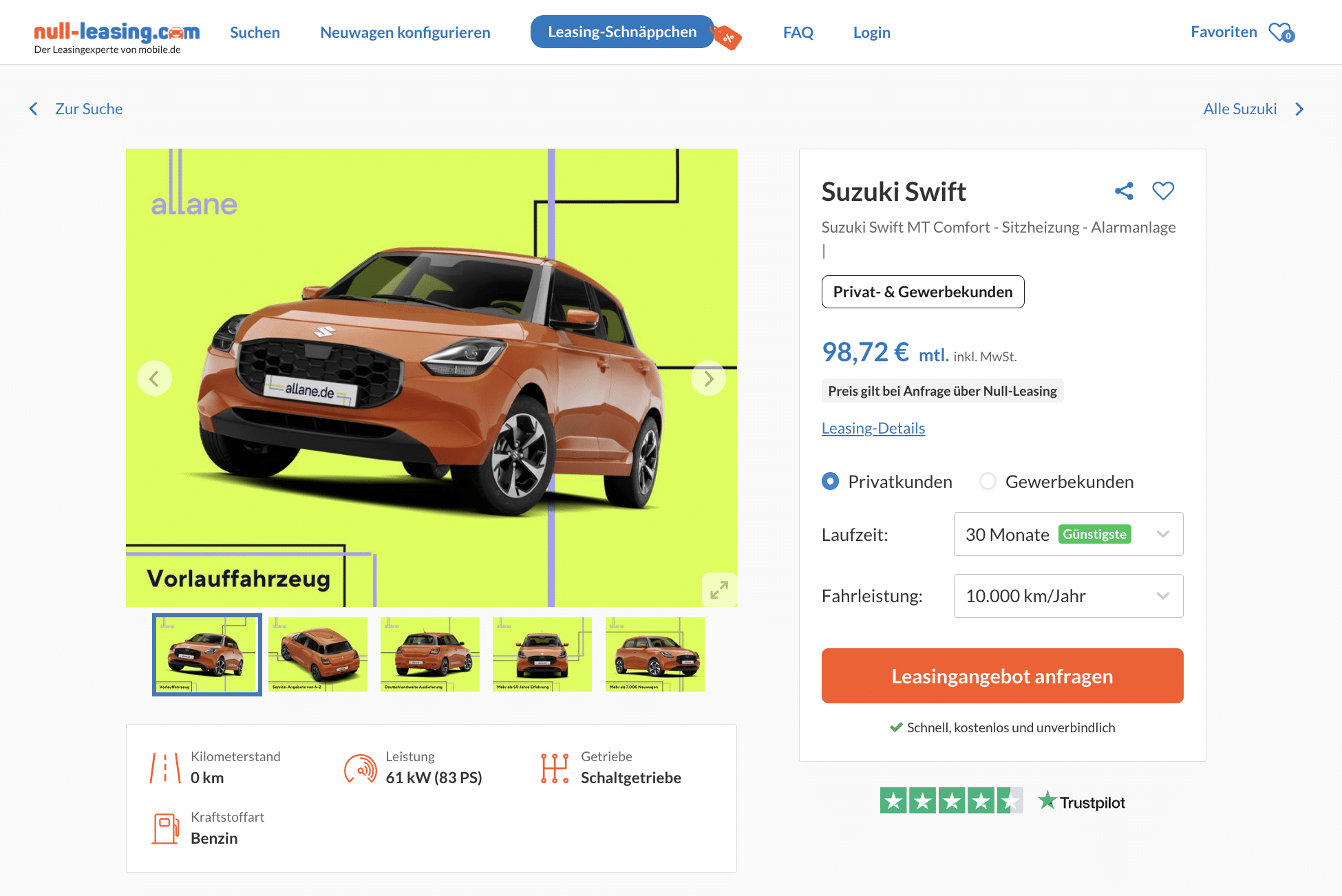Screen dimensions: 1342x896
Task: Open the Fahrleistung 10.000 km/Jahr dropdown
Action: (1068, 596)
